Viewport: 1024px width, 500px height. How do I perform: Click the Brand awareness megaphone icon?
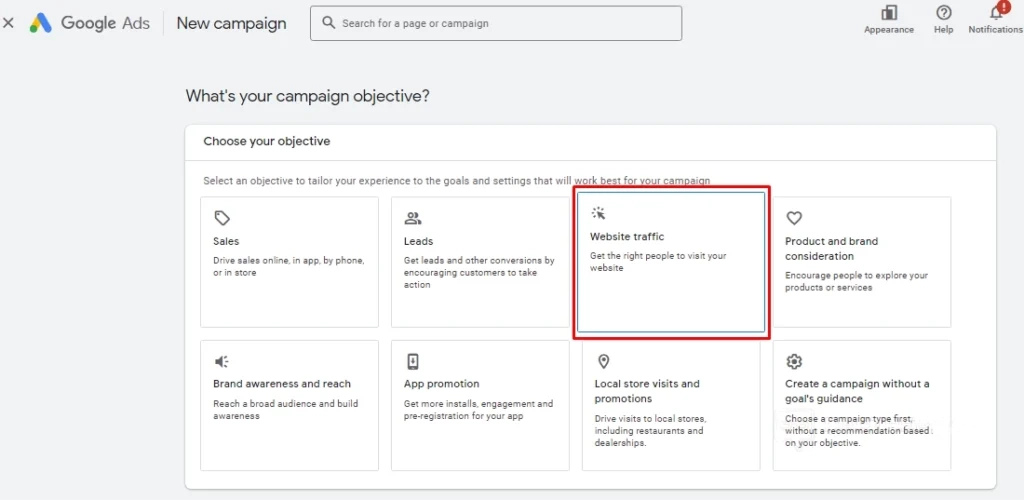(221, 361)
